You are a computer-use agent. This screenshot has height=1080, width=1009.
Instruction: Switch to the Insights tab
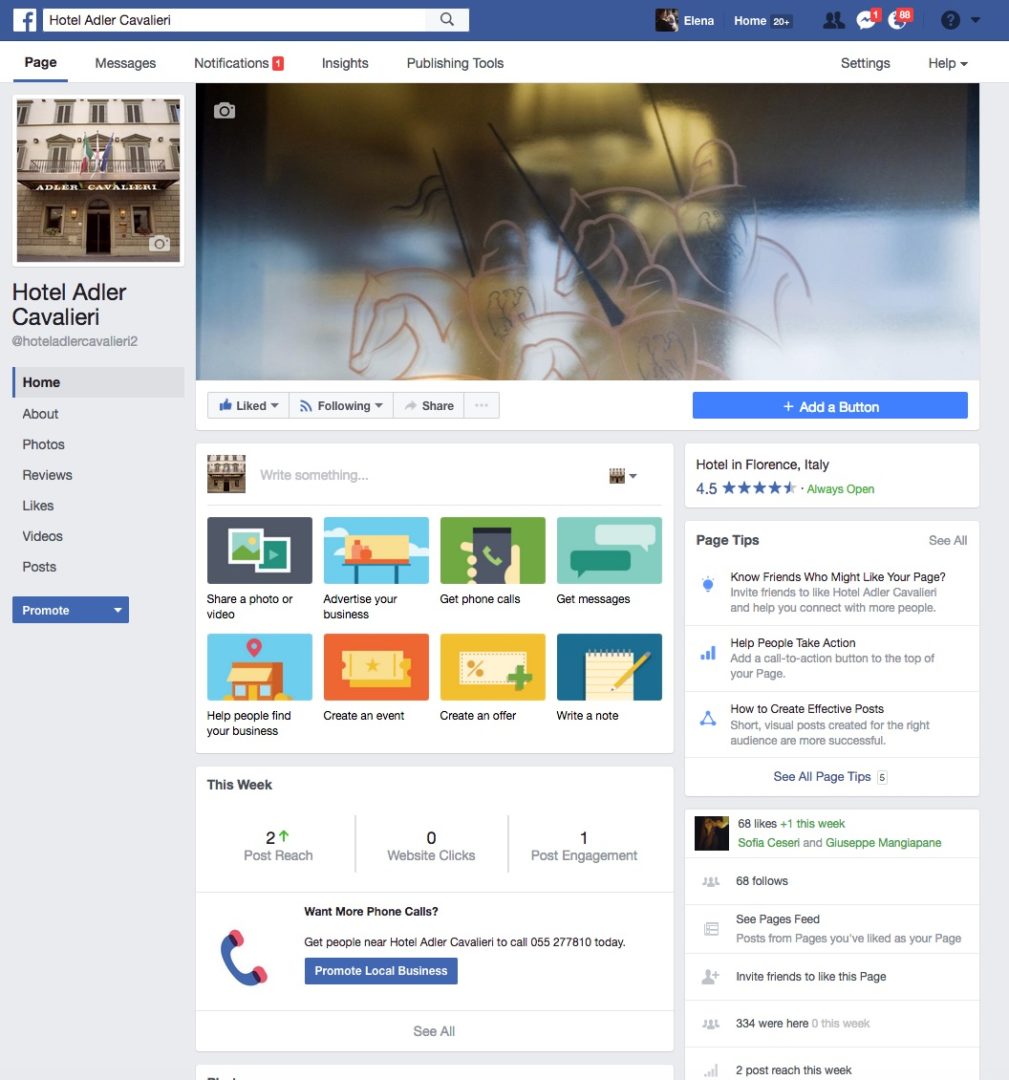tap(345, 63)
